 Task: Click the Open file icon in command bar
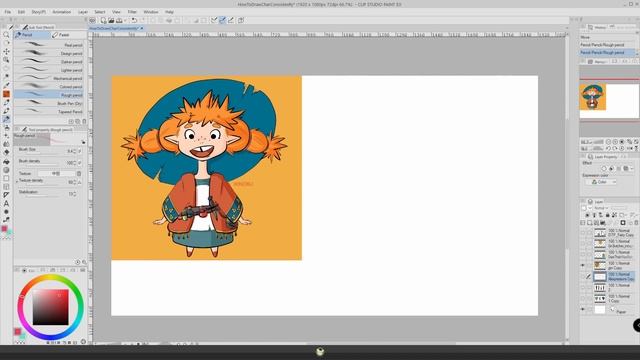click(x=111, y=20)
